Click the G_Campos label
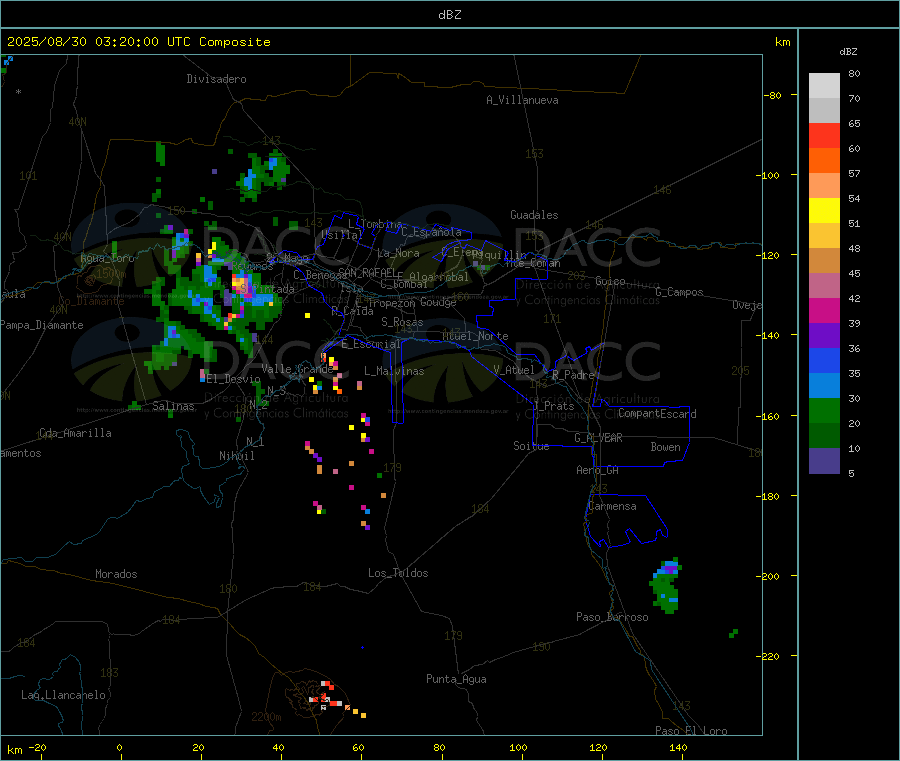Screen dimensions: 900x761 (x=679, y=292)
